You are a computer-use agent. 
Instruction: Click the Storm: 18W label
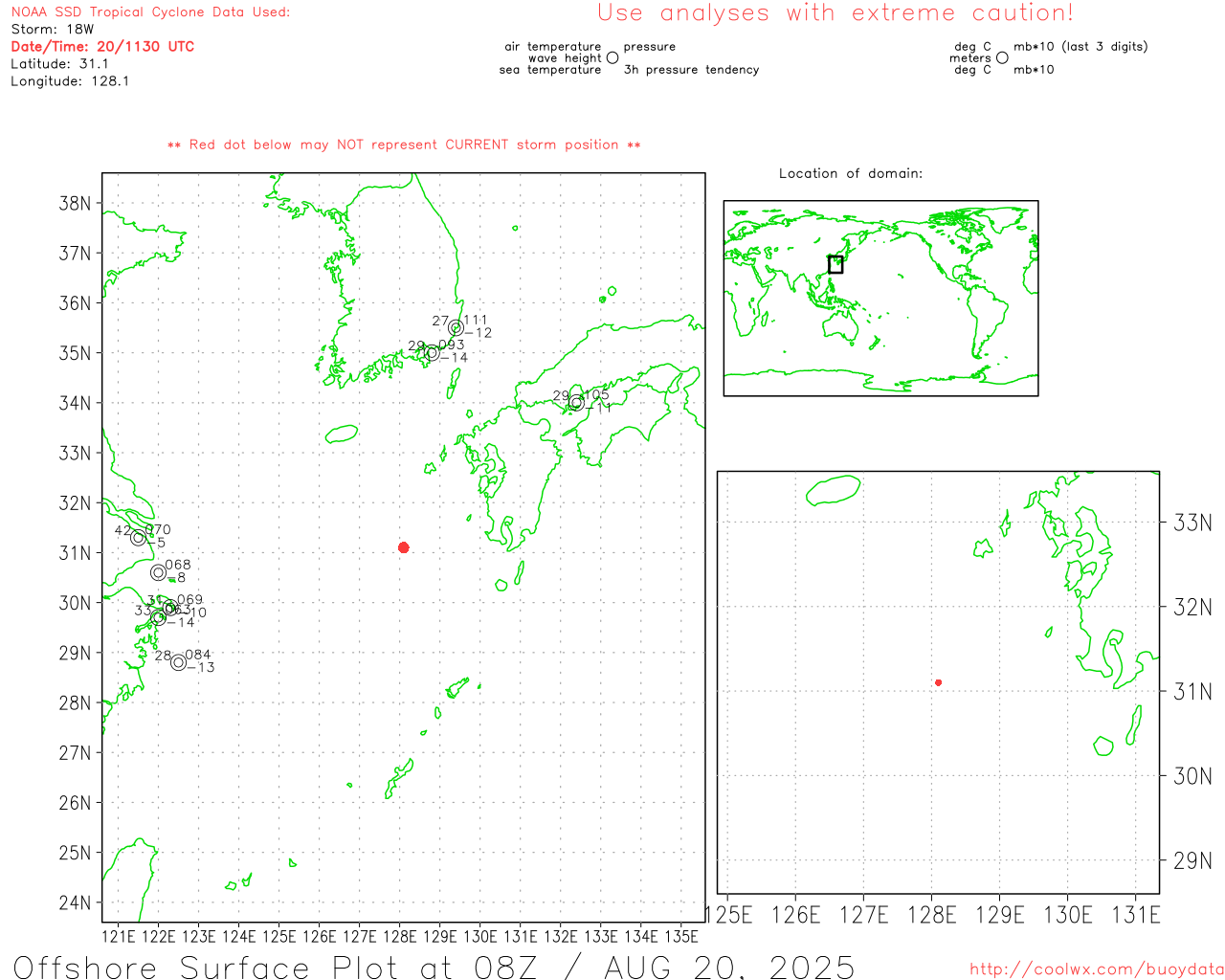pos(53,30)
